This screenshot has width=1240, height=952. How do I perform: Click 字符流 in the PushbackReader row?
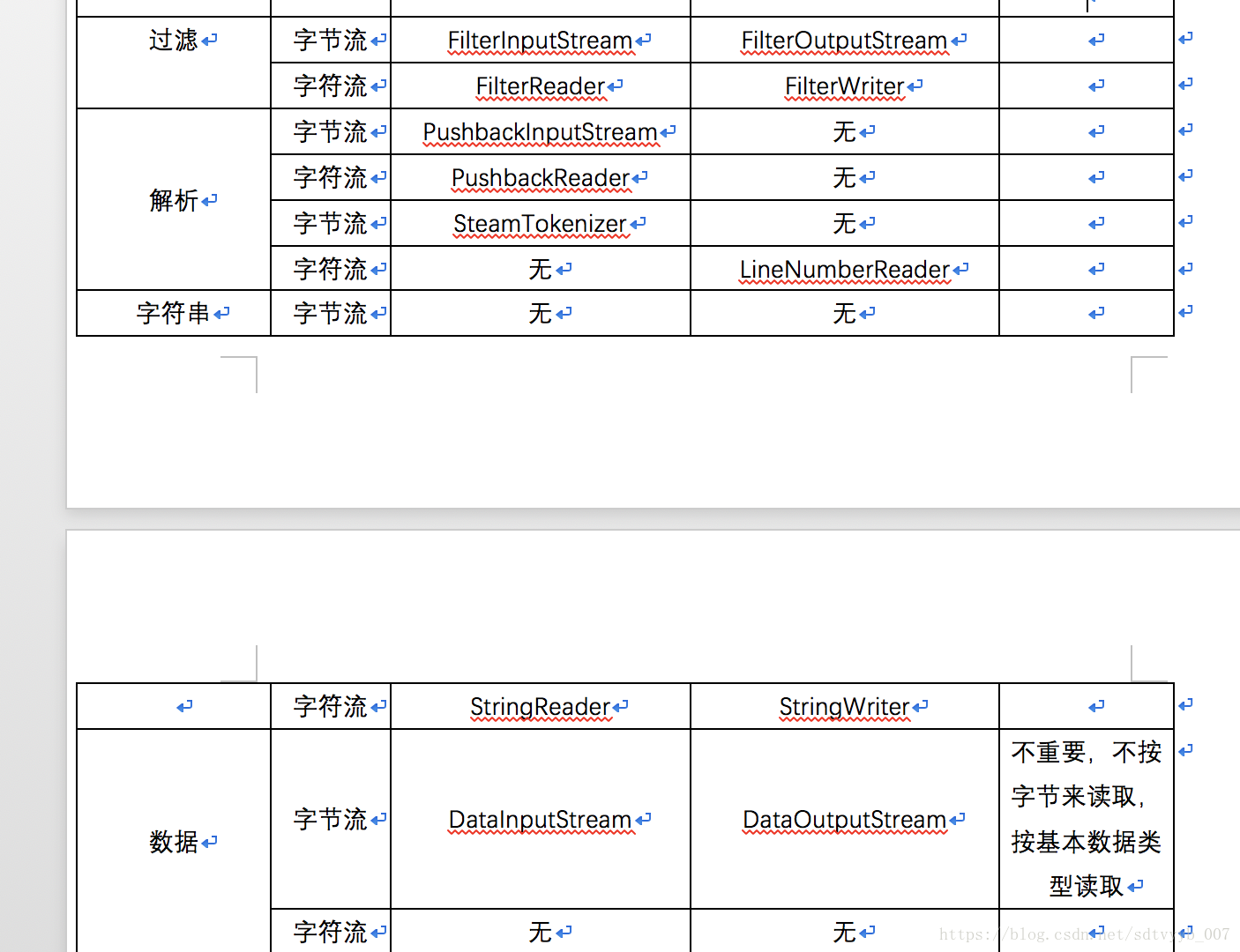click(x=330, y=177)
